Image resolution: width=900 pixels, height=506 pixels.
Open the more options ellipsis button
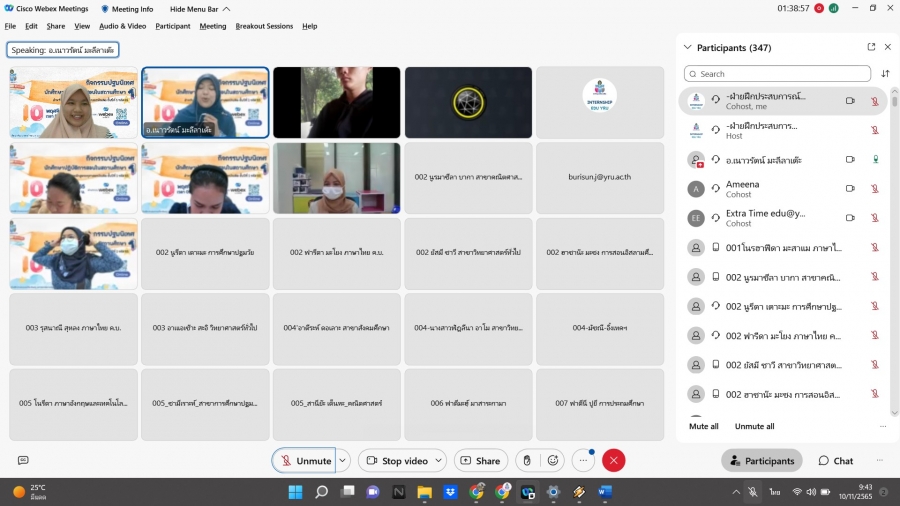point(583,461)
